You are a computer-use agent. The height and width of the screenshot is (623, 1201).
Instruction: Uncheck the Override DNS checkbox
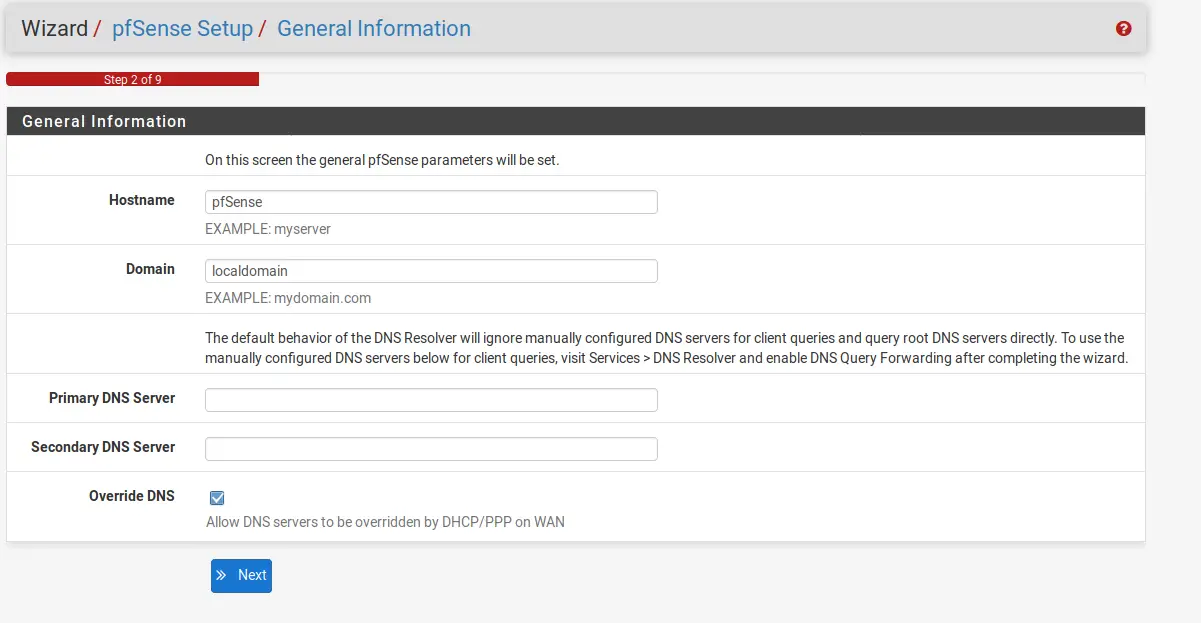(217, 498)
